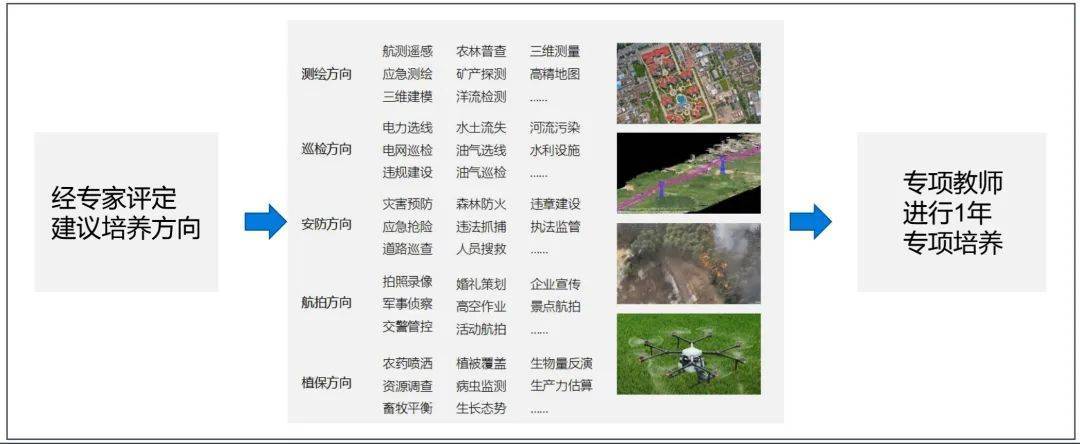
Task: Click the 农林普查 item
Action: click(x=481, y=51)
